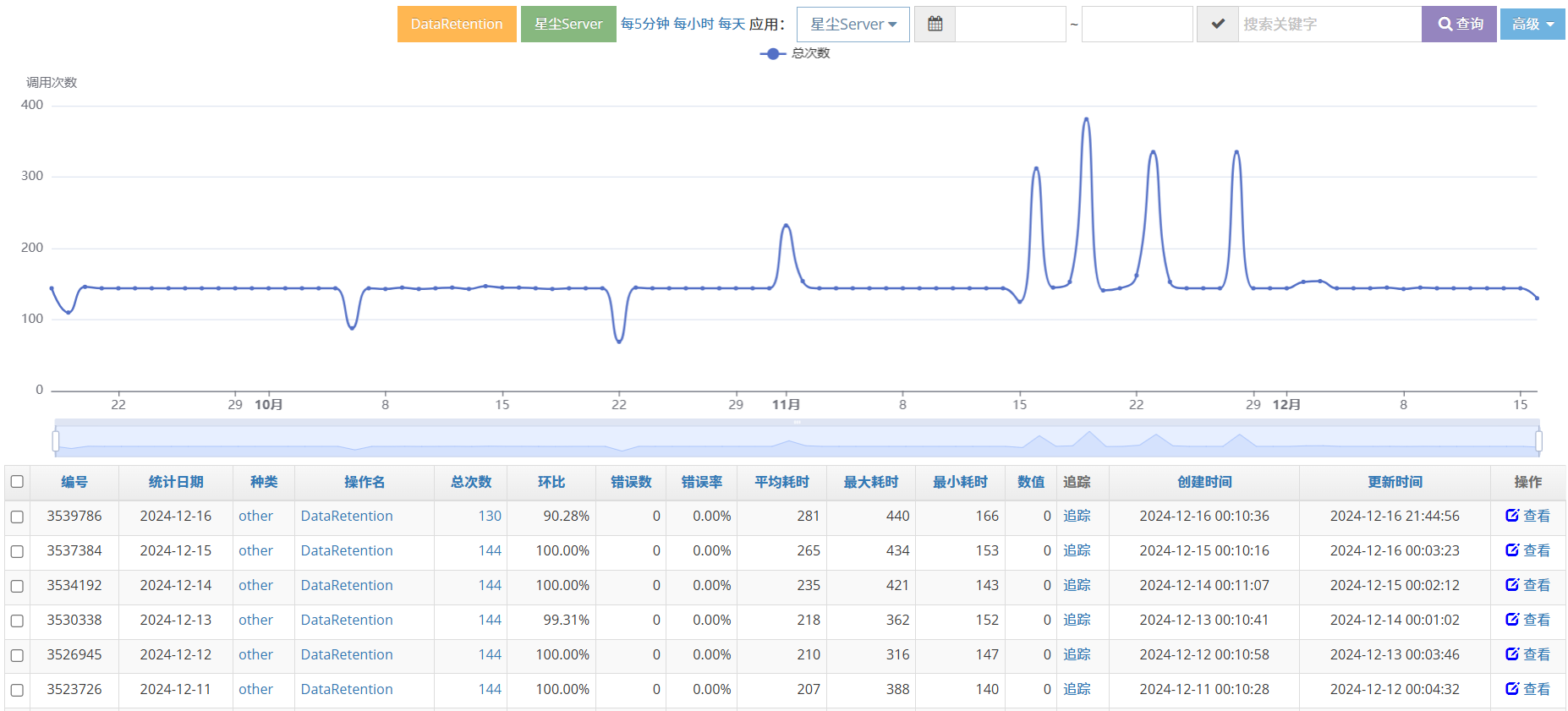1568x711 pixels.
Task: Click the calendar icon beside start date
Action: (x=935, y=25)
